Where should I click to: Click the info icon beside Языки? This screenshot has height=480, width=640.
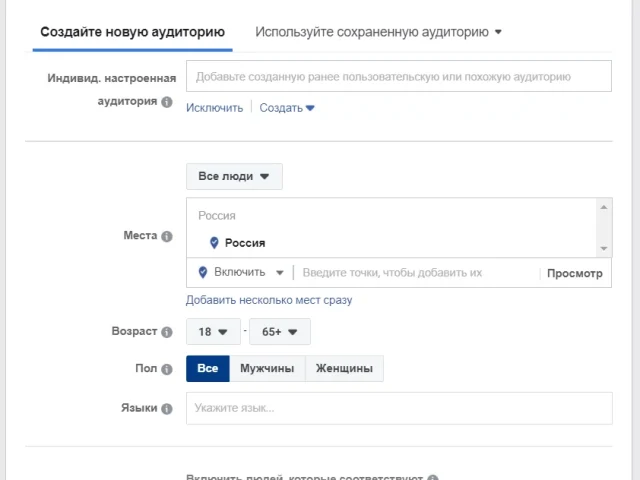pyautogui.click(x=167, y=409)
